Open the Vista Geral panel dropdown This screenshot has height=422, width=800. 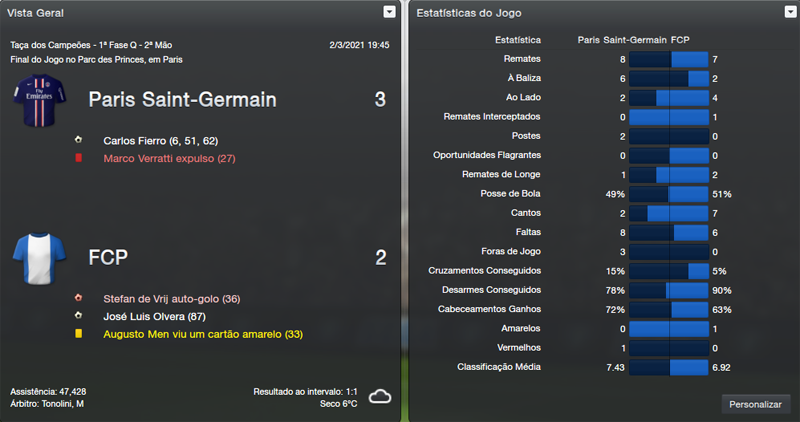click(389, 12)
